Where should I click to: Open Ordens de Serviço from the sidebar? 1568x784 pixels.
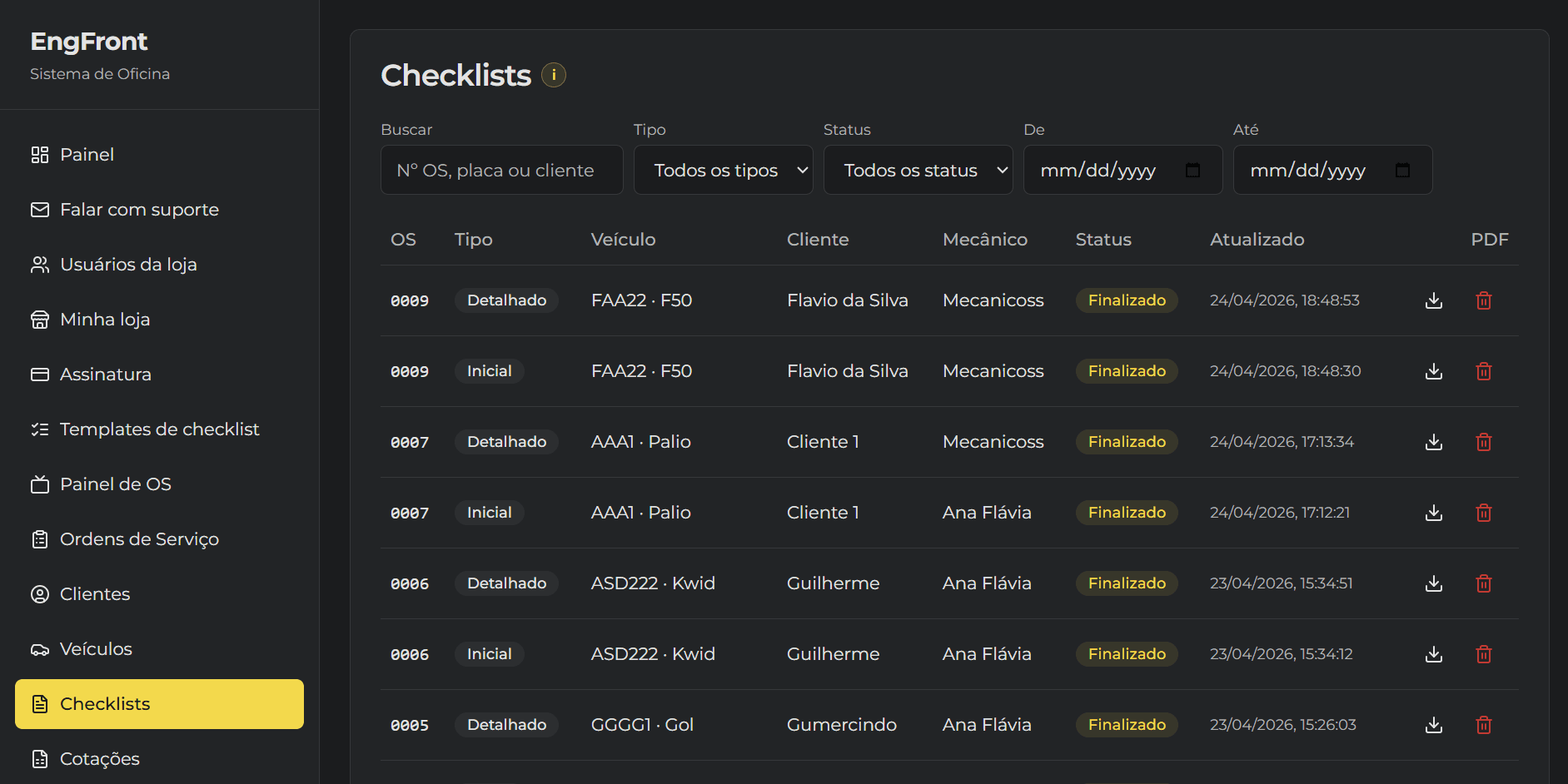(139, 538)
